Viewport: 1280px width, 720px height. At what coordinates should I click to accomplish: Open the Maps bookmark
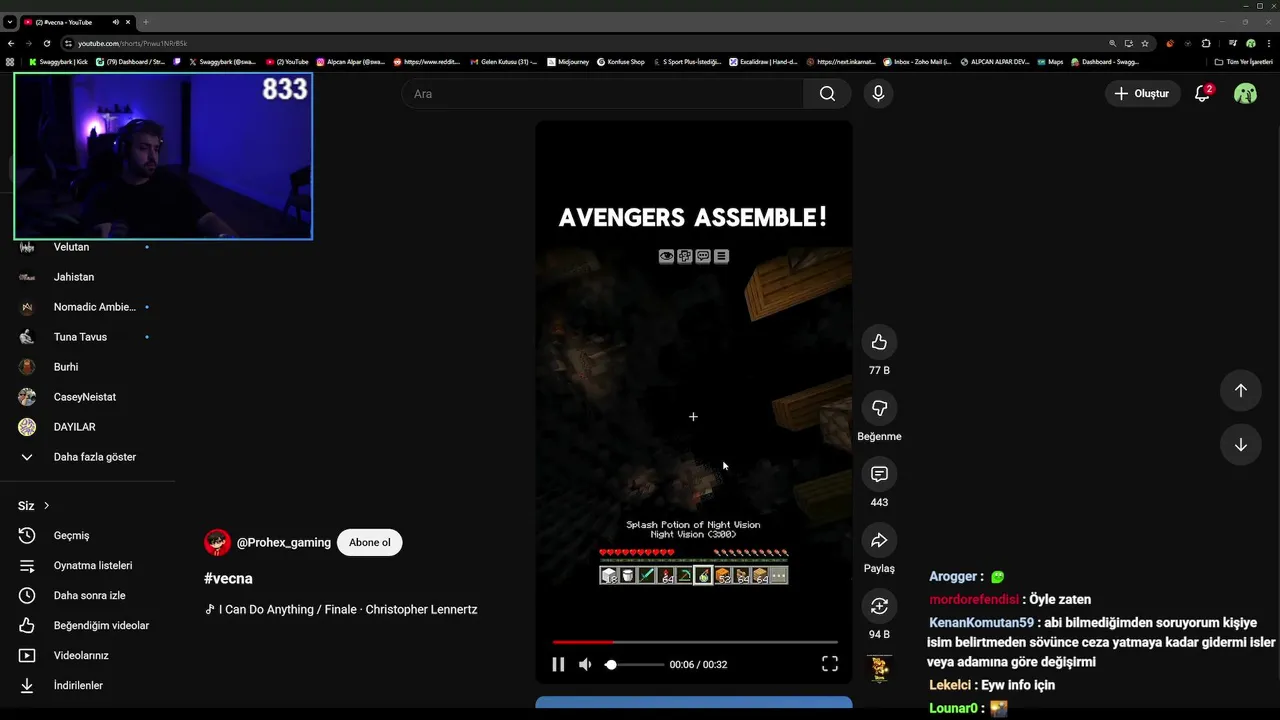tap(1050, 62)
